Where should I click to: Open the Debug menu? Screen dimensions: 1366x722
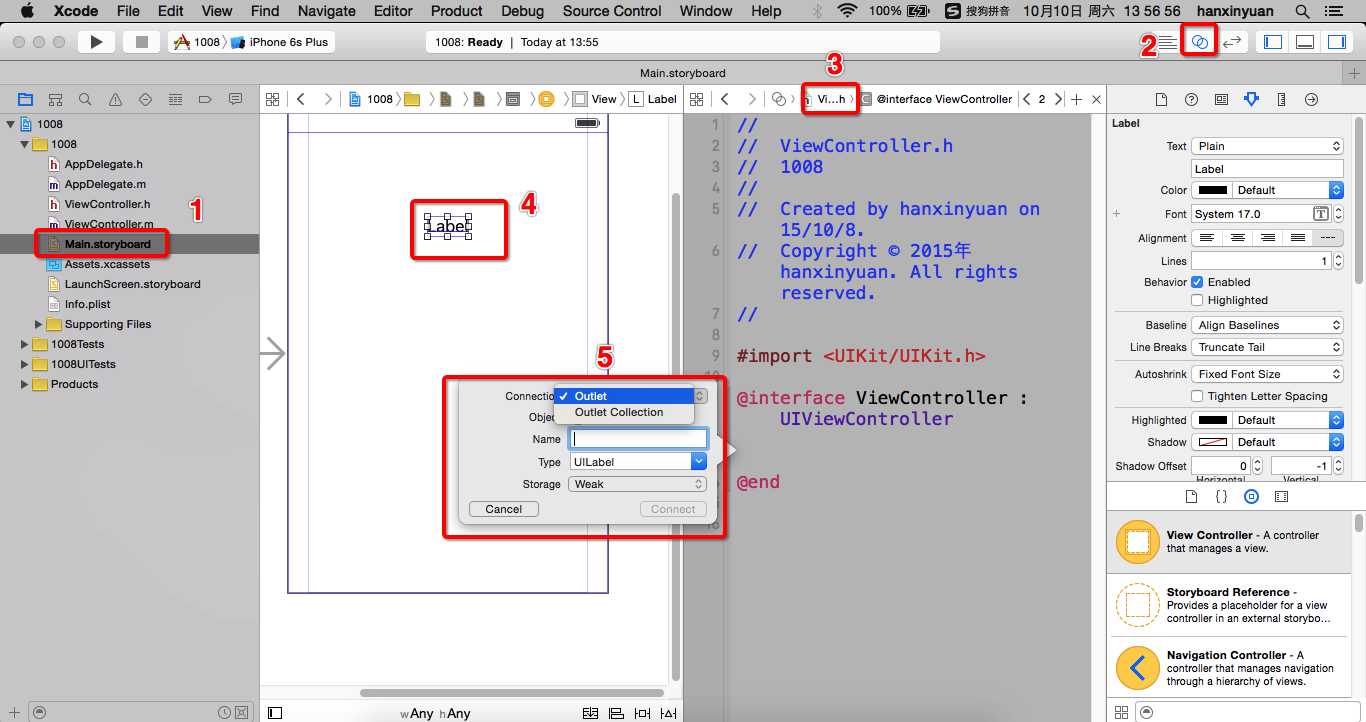point(522,11)
